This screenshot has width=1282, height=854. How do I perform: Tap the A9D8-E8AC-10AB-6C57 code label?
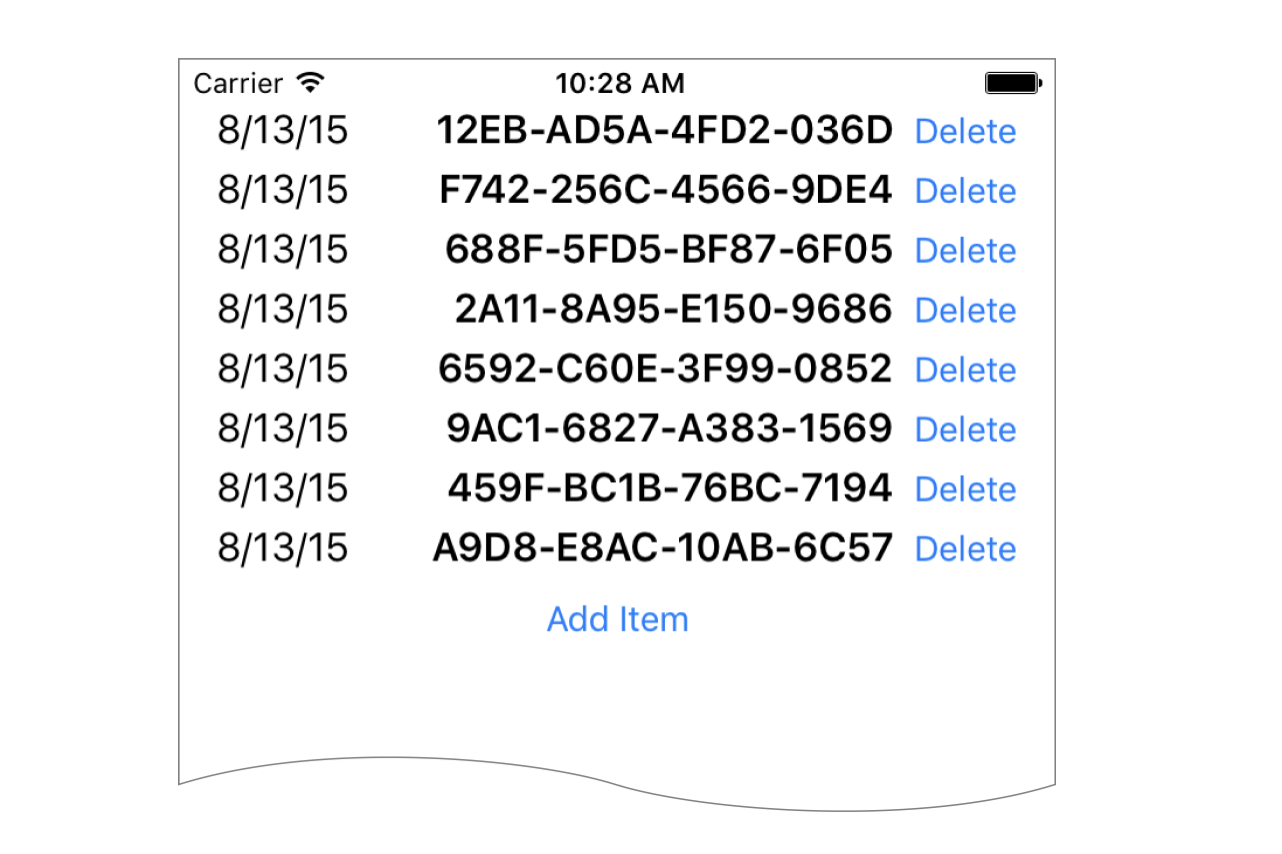[662, 548]
